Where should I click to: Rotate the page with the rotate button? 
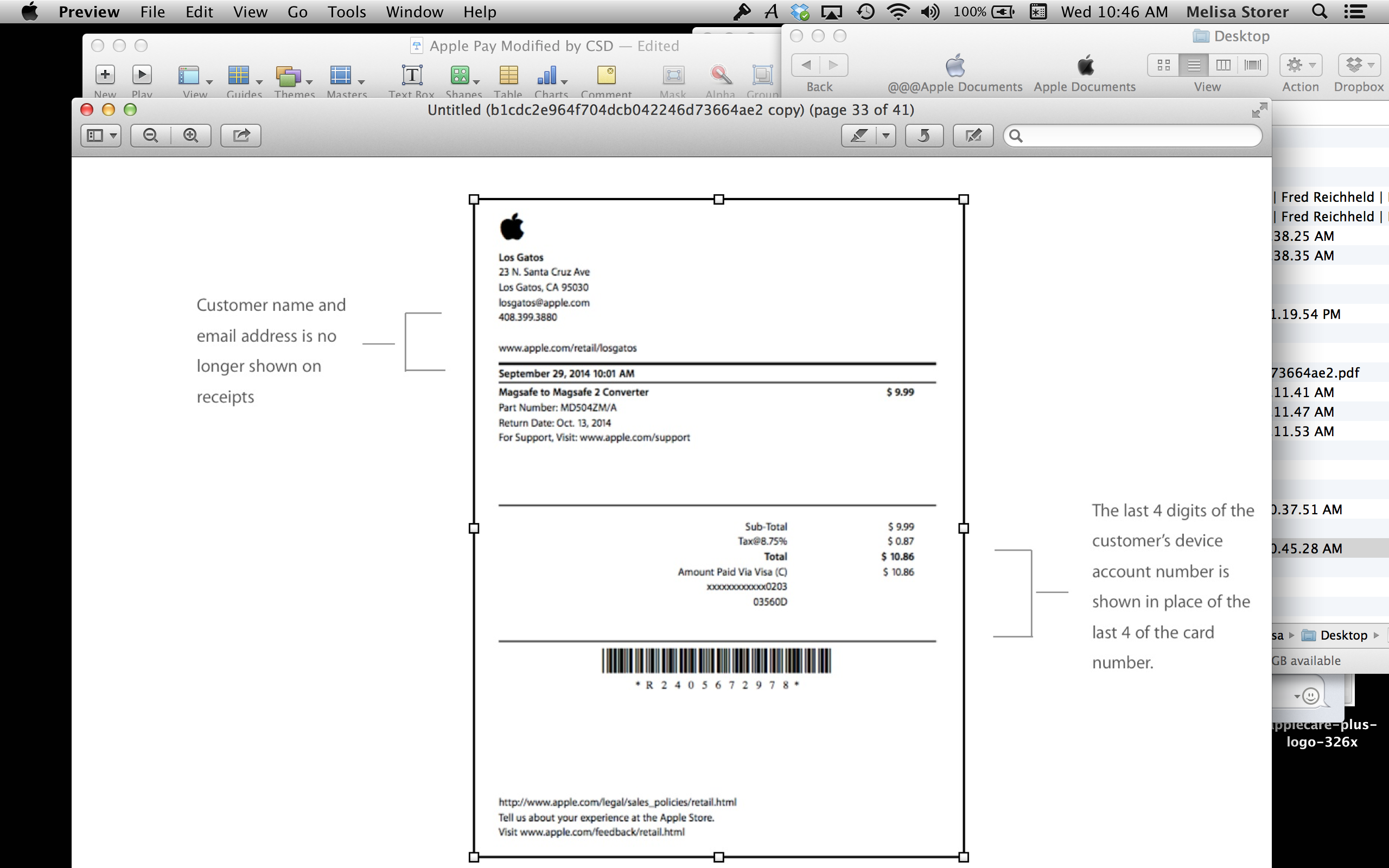[x=924, y=136]
